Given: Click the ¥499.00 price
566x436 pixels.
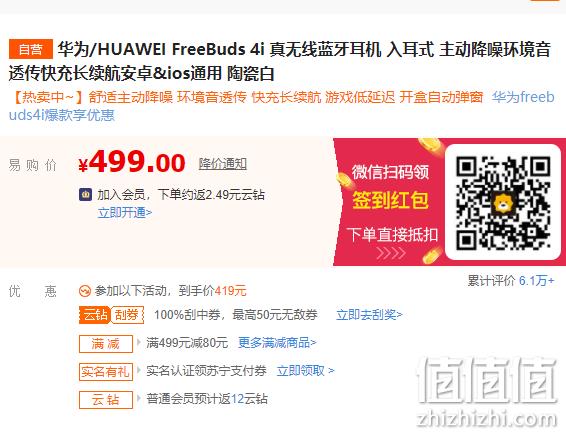Looking at the screenshot, I should tap(132, 163).
